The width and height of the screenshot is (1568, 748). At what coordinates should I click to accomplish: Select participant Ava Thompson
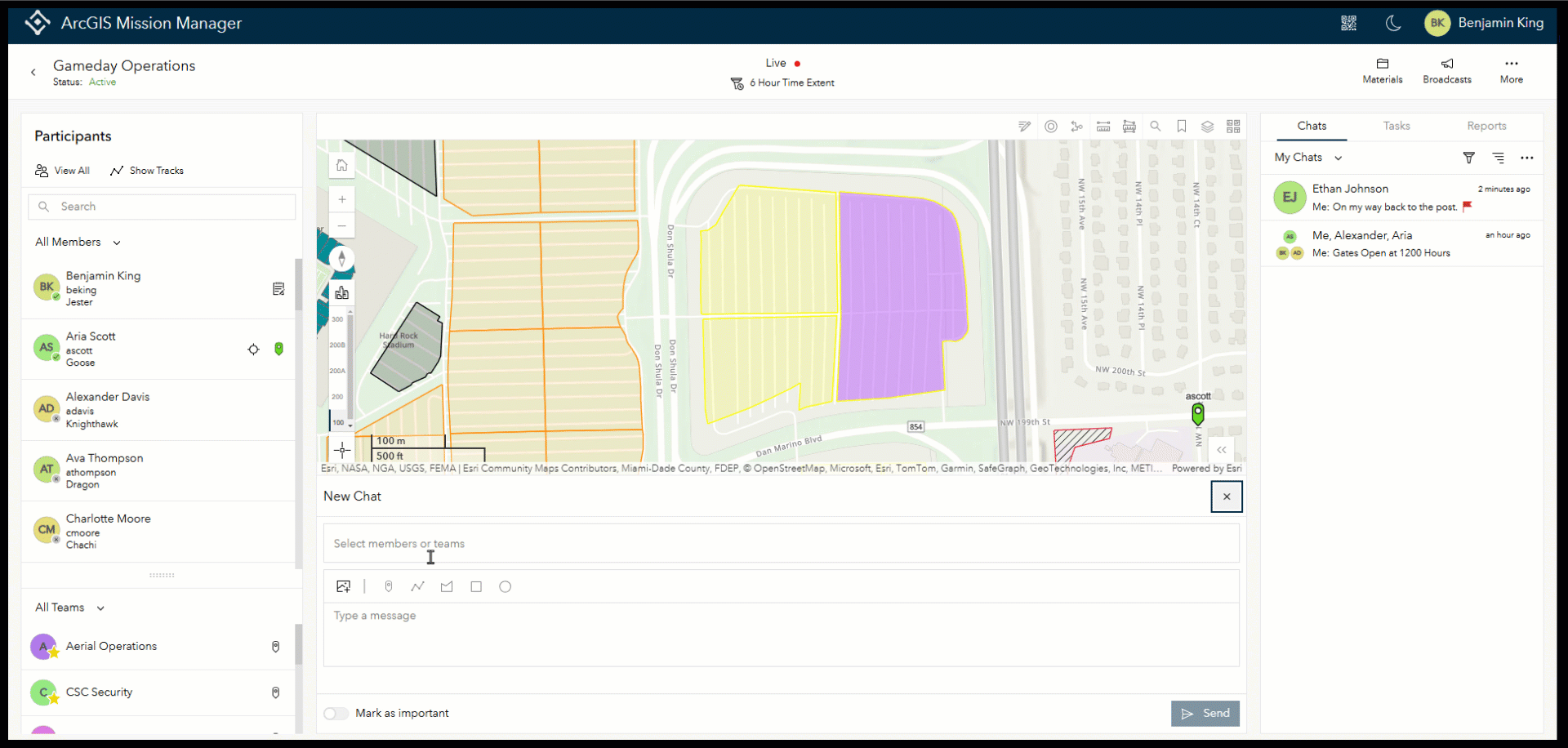point(158,471)
